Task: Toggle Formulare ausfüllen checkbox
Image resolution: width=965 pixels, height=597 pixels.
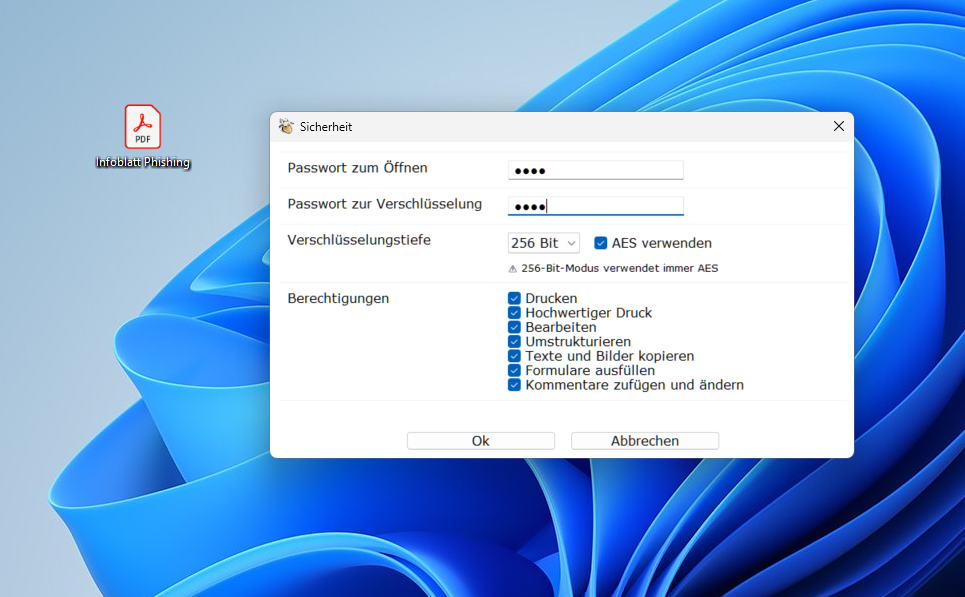Action: (515, 371)
